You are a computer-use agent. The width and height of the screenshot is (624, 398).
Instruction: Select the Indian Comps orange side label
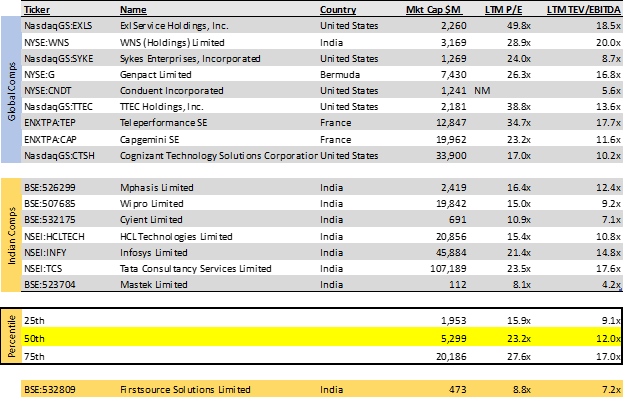coord(11,235)
